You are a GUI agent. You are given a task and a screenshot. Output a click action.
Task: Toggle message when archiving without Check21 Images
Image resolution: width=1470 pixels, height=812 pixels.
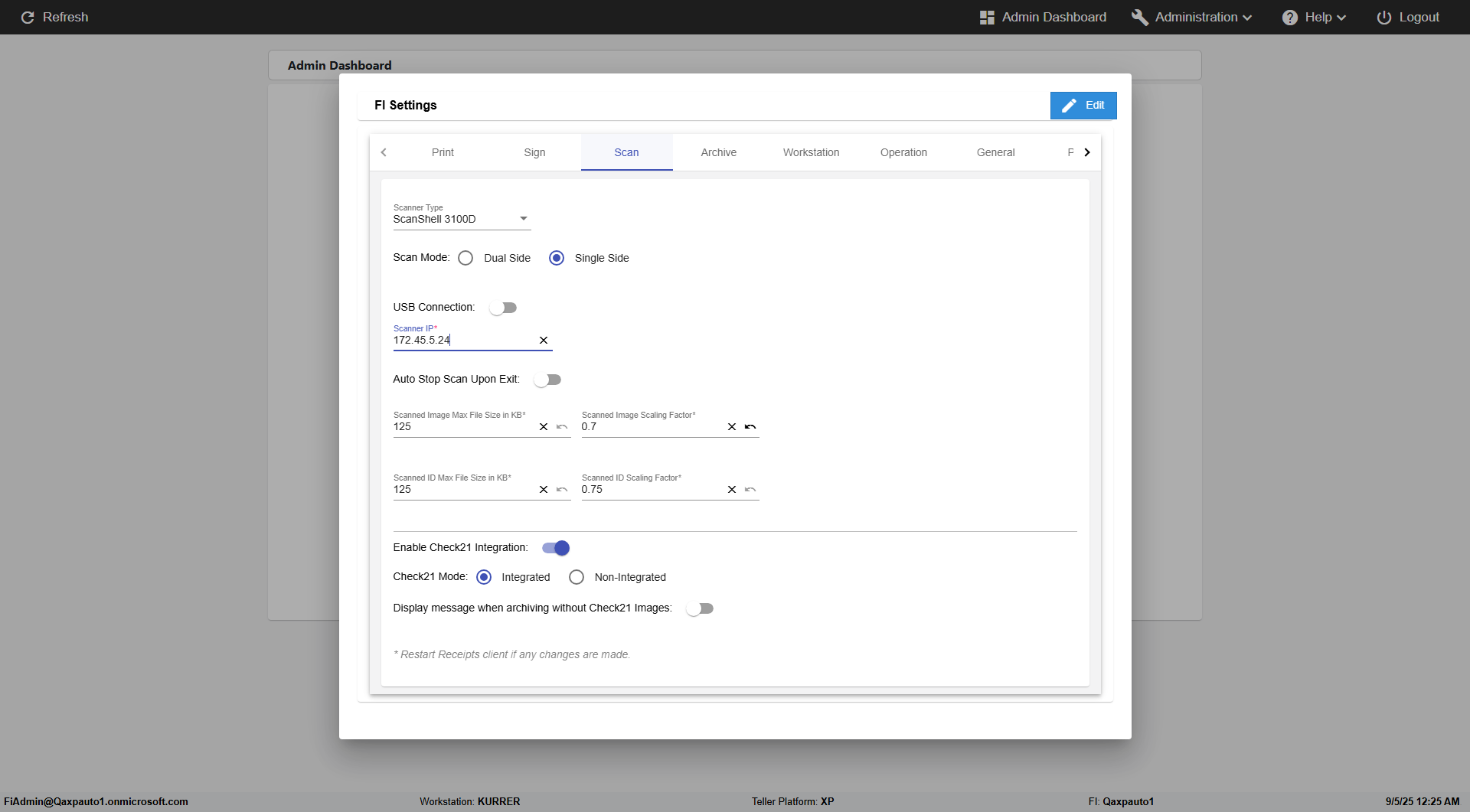point(700,608)
